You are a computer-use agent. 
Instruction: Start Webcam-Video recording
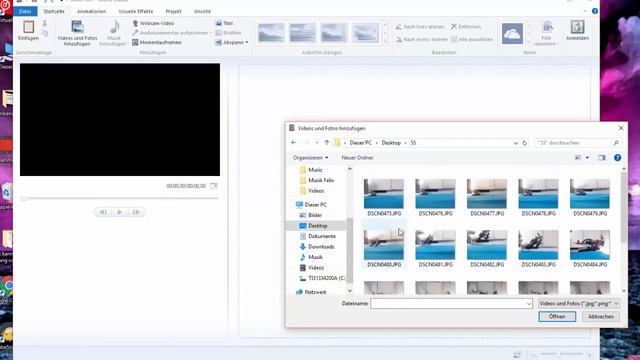[x=153, y=23]
